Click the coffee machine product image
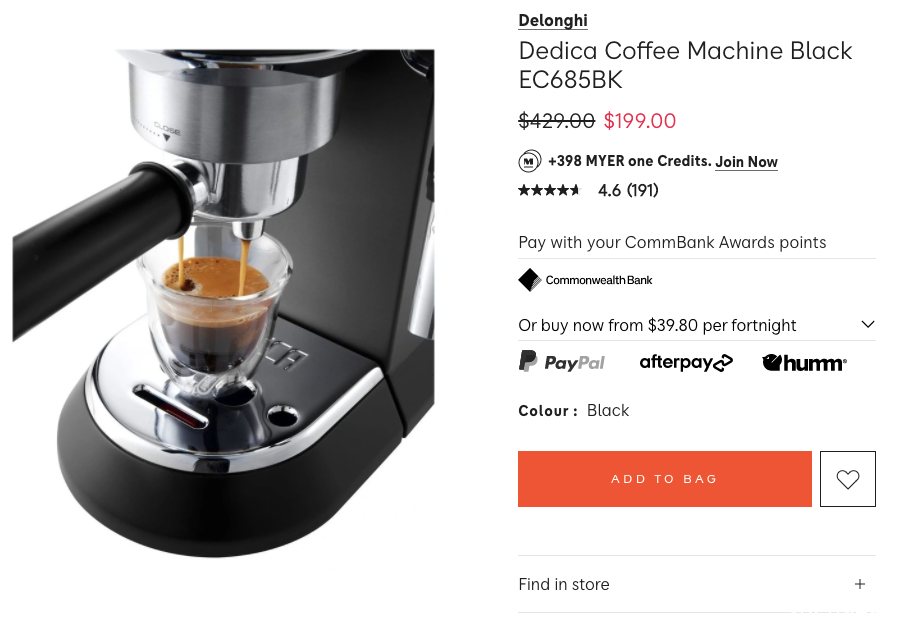The height and width of the screenshot is (617, 898). tap(223, 304)
